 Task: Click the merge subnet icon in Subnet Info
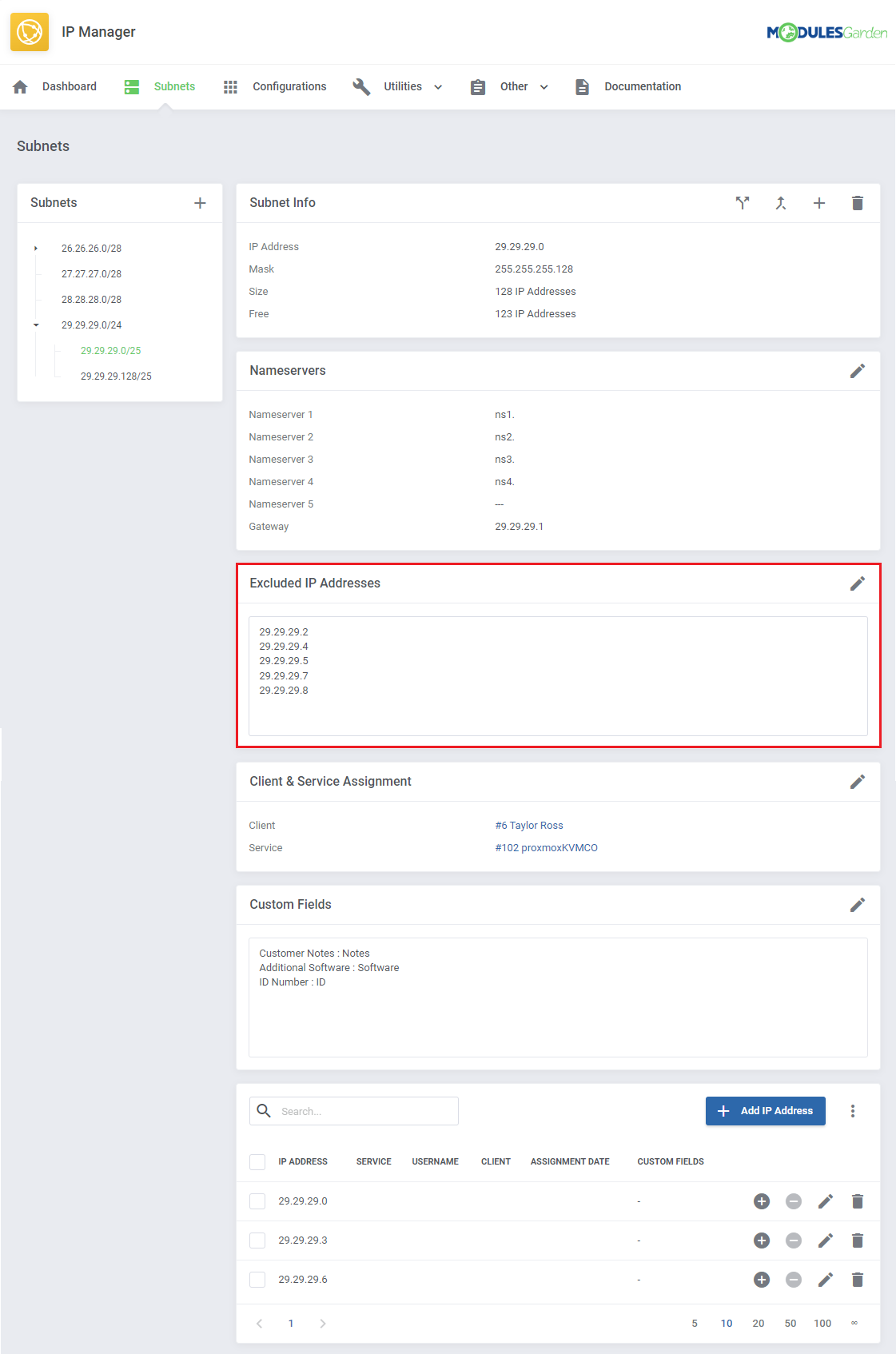tap(781, 203)
